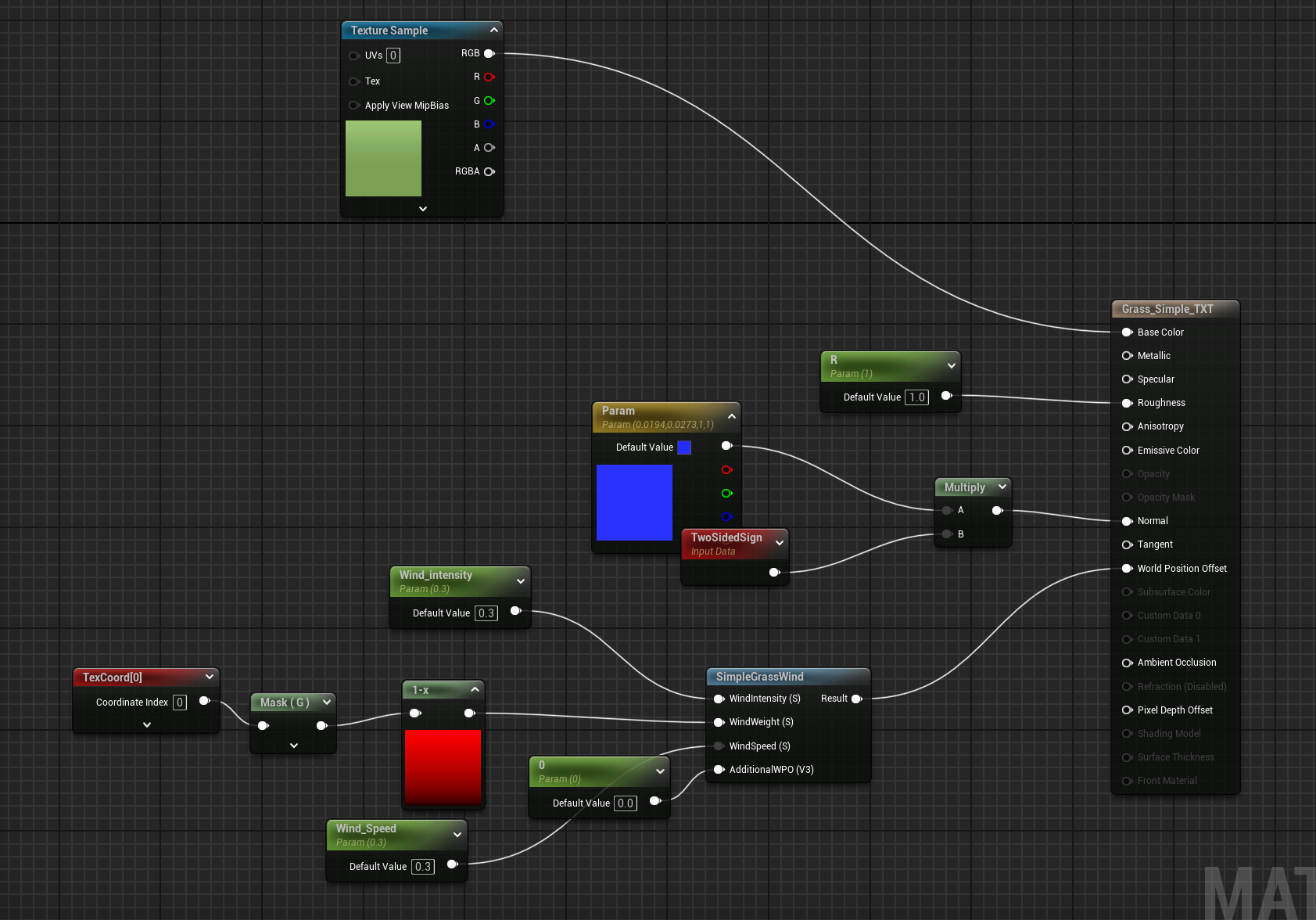Select the SimpleGrassWind node title

760,677
